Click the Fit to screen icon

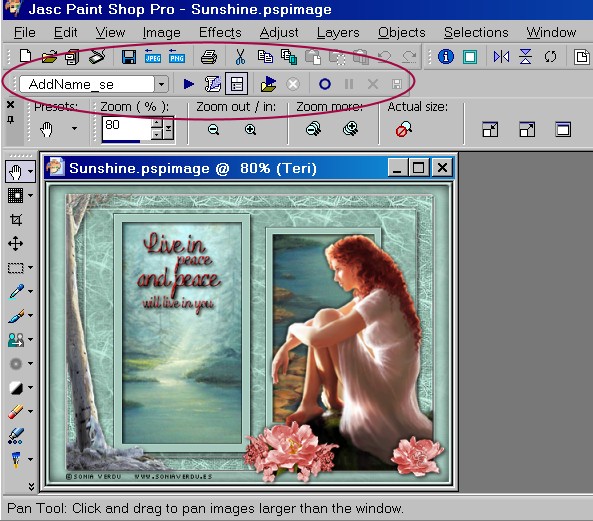pyautogui.click(x=563, y=130)
